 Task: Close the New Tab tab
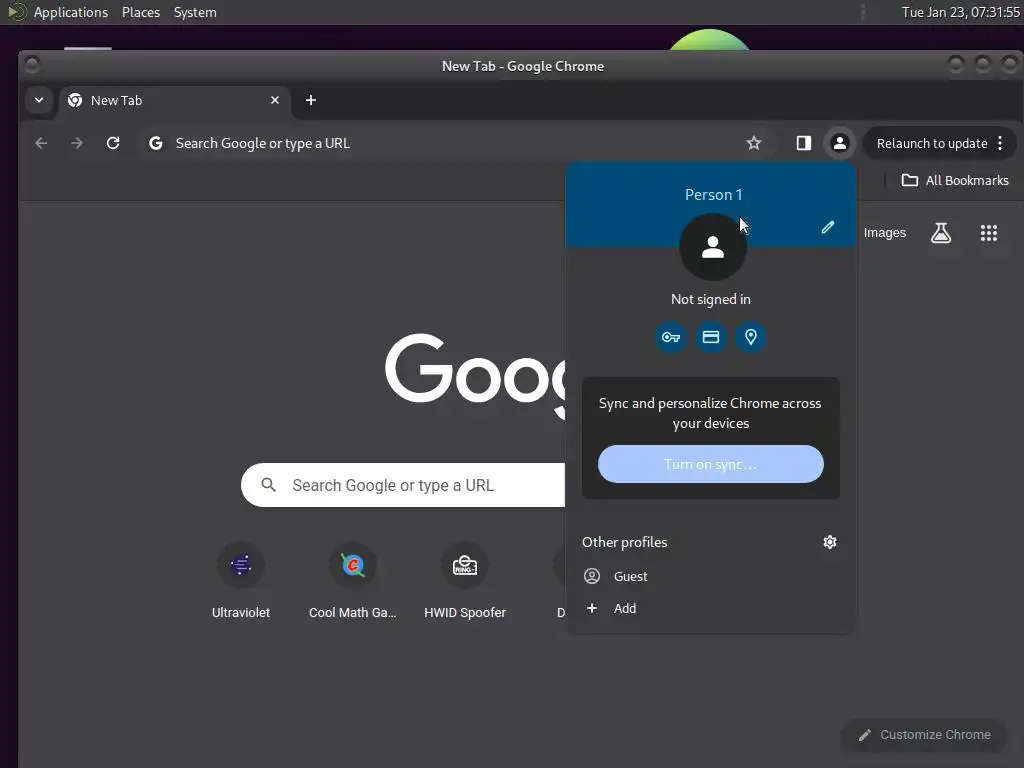tap(275, 101)
